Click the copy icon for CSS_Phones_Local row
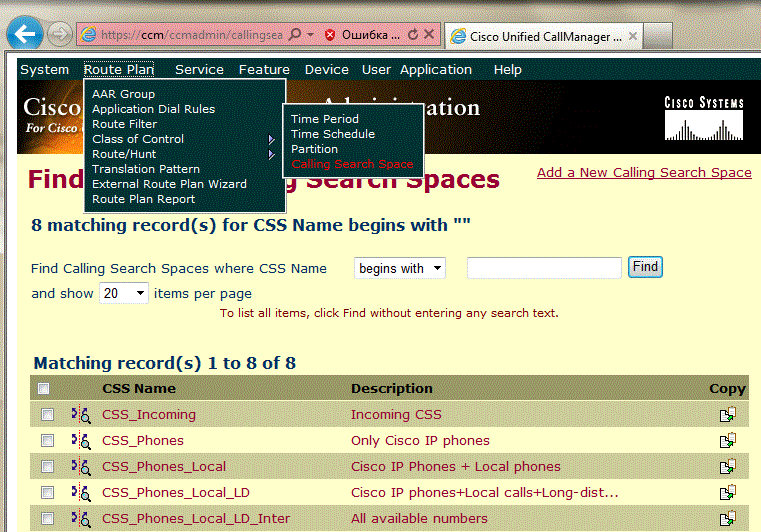This screenshot has width=761, height=532. [x=727, y=467]
